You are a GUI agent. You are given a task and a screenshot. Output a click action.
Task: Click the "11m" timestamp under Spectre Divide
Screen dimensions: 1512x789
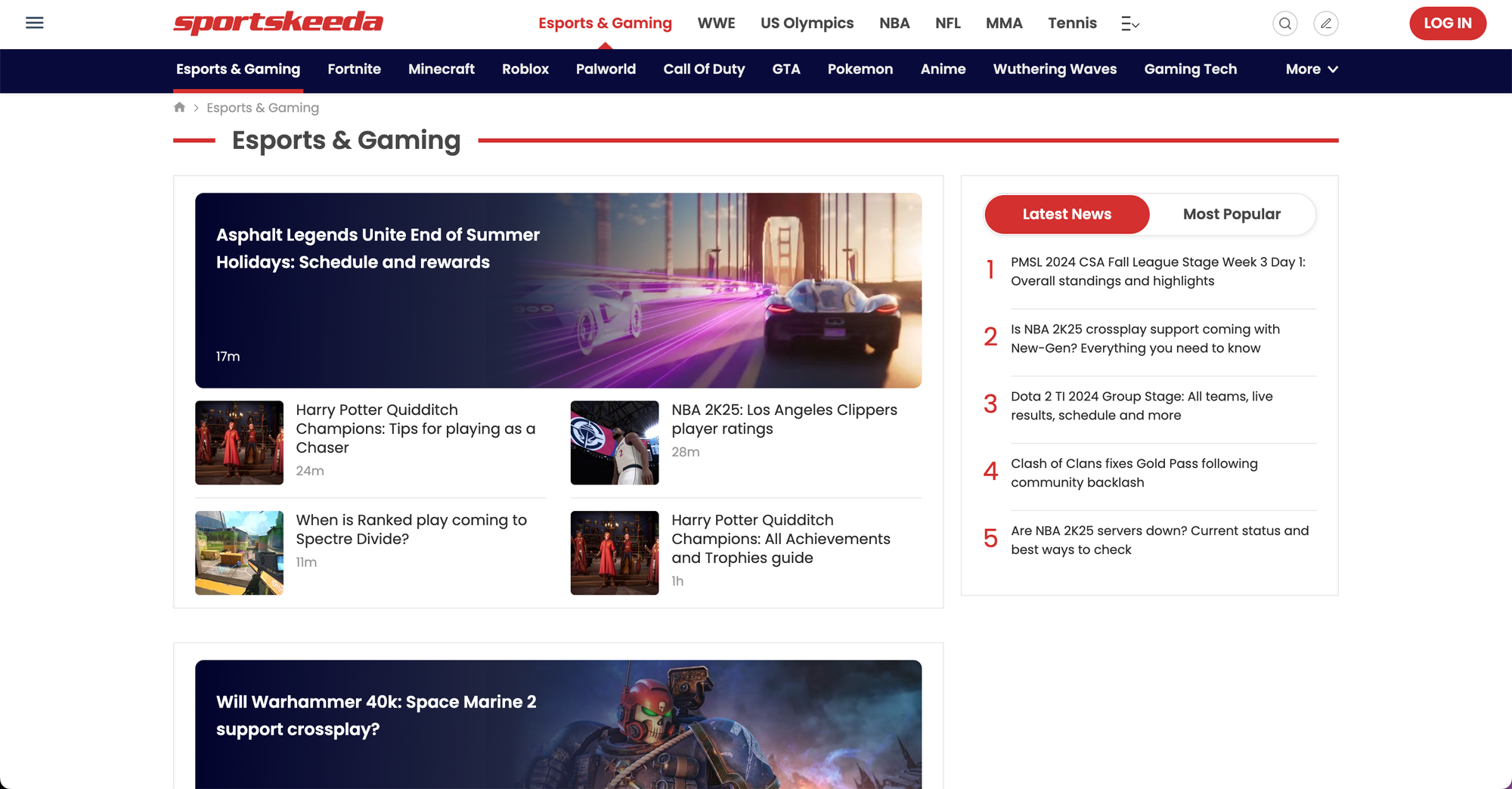306,562
